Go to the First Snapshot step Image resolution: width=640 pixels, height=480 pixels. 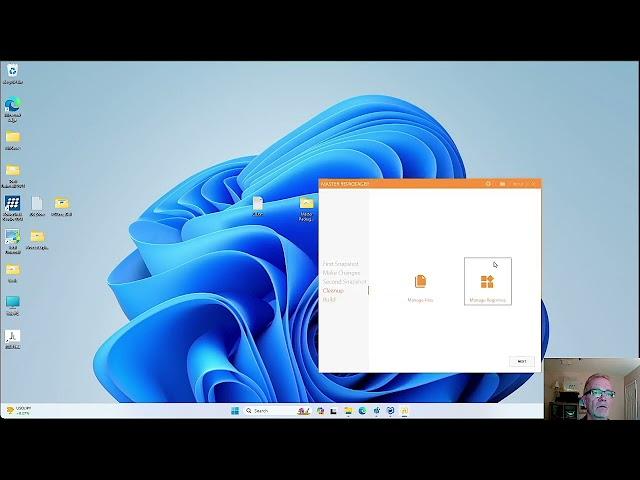coord(340,264)
